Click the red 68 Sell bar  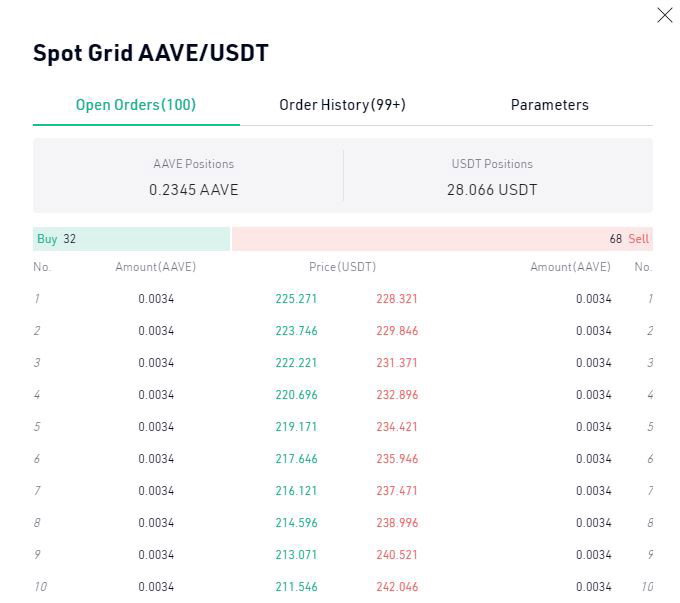[442, 239]
